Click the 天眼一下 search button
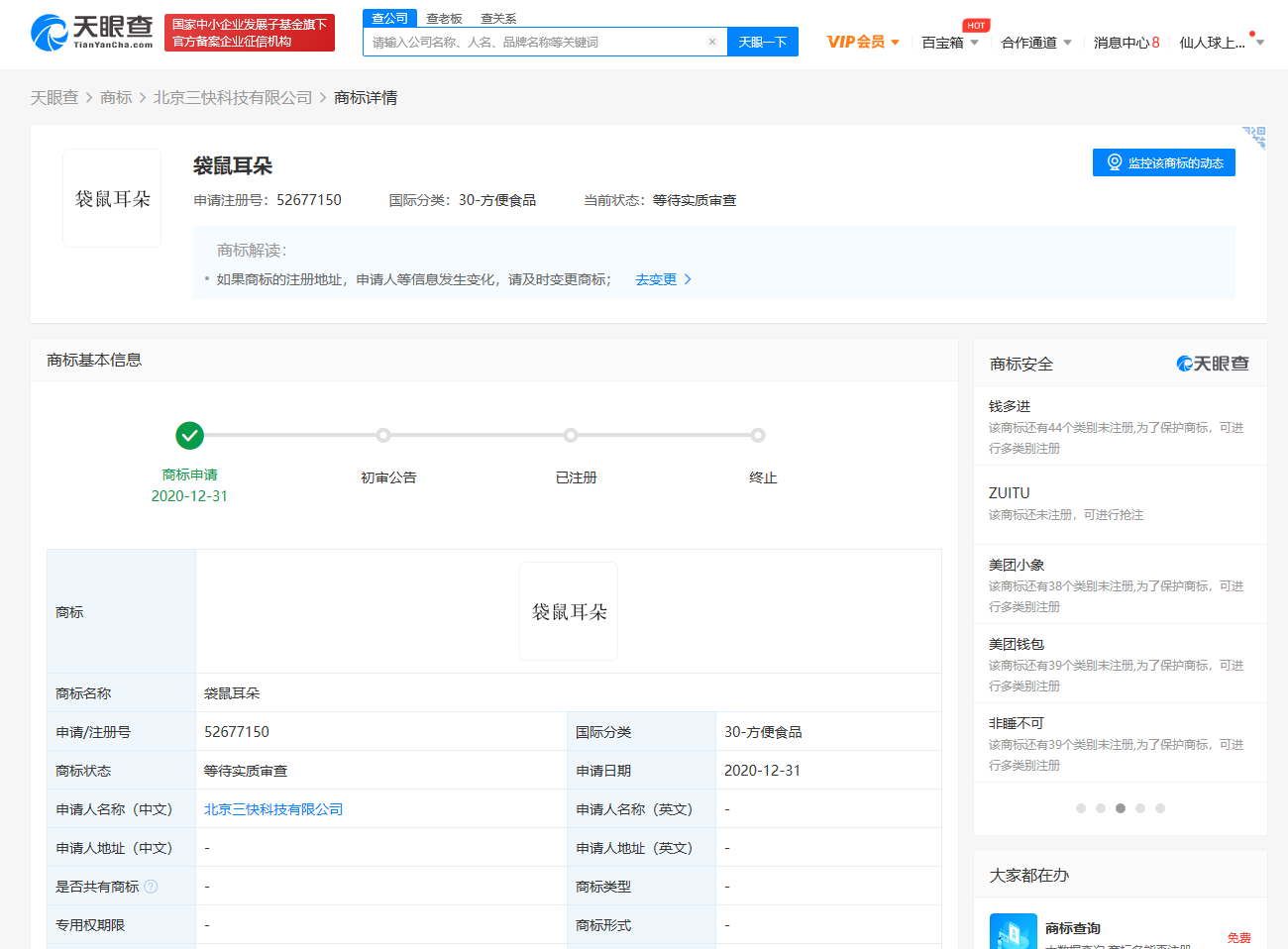This screenshot has width=1288, height=949. pos(763,42)
